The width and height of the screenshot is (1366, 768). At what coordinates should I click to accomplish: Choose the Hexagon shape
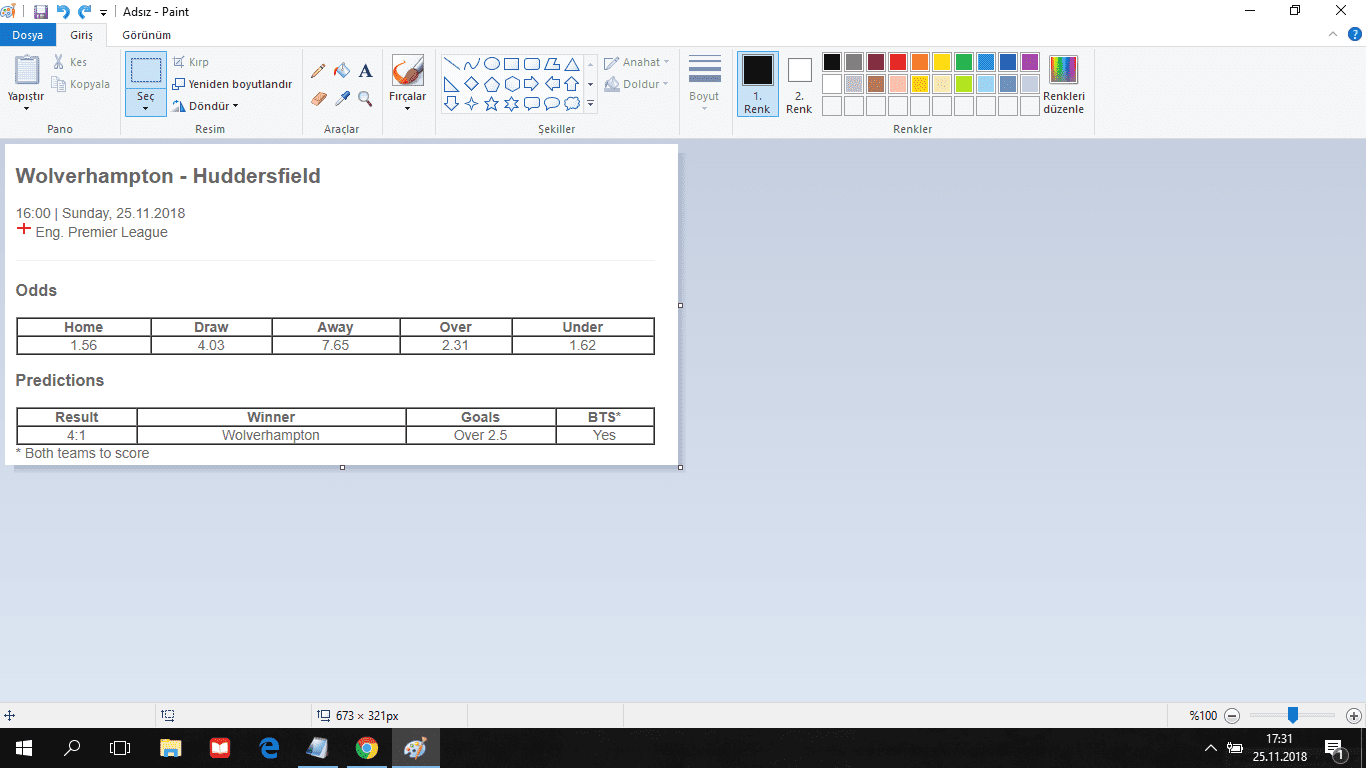(x=512, y=84)
